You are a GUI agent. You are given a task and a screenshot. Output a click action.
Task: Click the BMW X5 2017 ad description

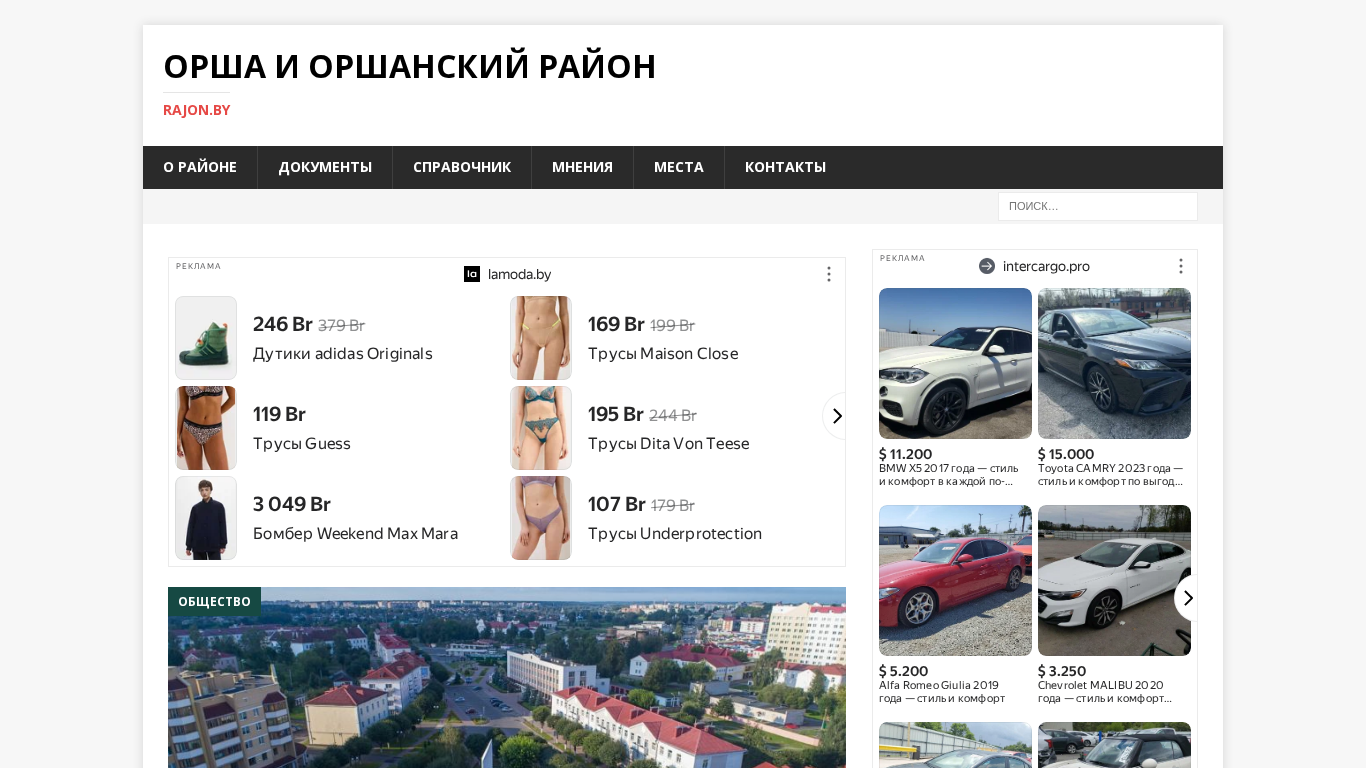[949, 475]
